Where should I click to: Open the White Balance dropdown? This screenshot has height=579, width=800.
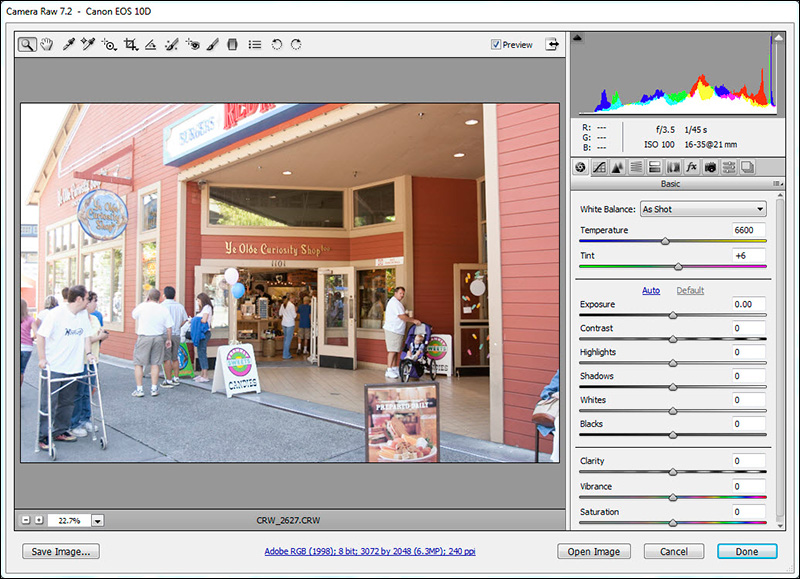pyautogui.click(x=703, y=209)
